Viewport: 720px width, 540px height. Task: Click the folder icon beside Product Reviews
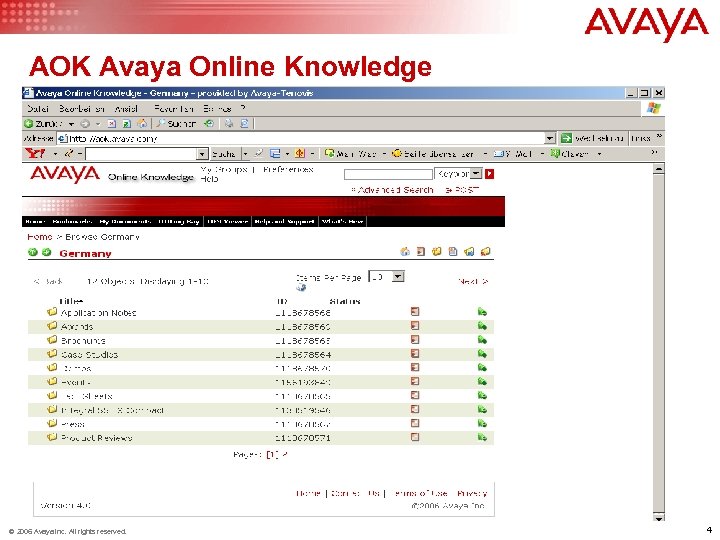coord(52,437)
